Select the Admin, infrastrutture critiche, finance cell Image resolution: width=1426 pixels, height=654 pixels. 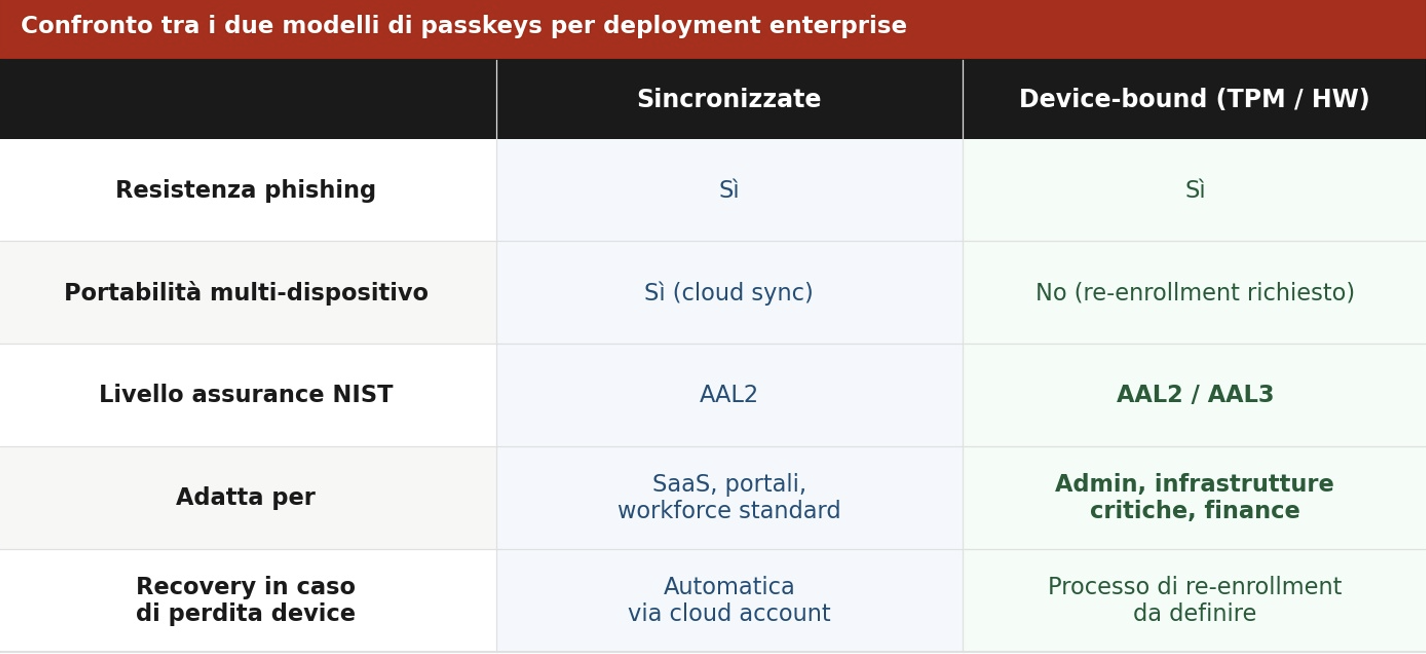point(1194,498)
